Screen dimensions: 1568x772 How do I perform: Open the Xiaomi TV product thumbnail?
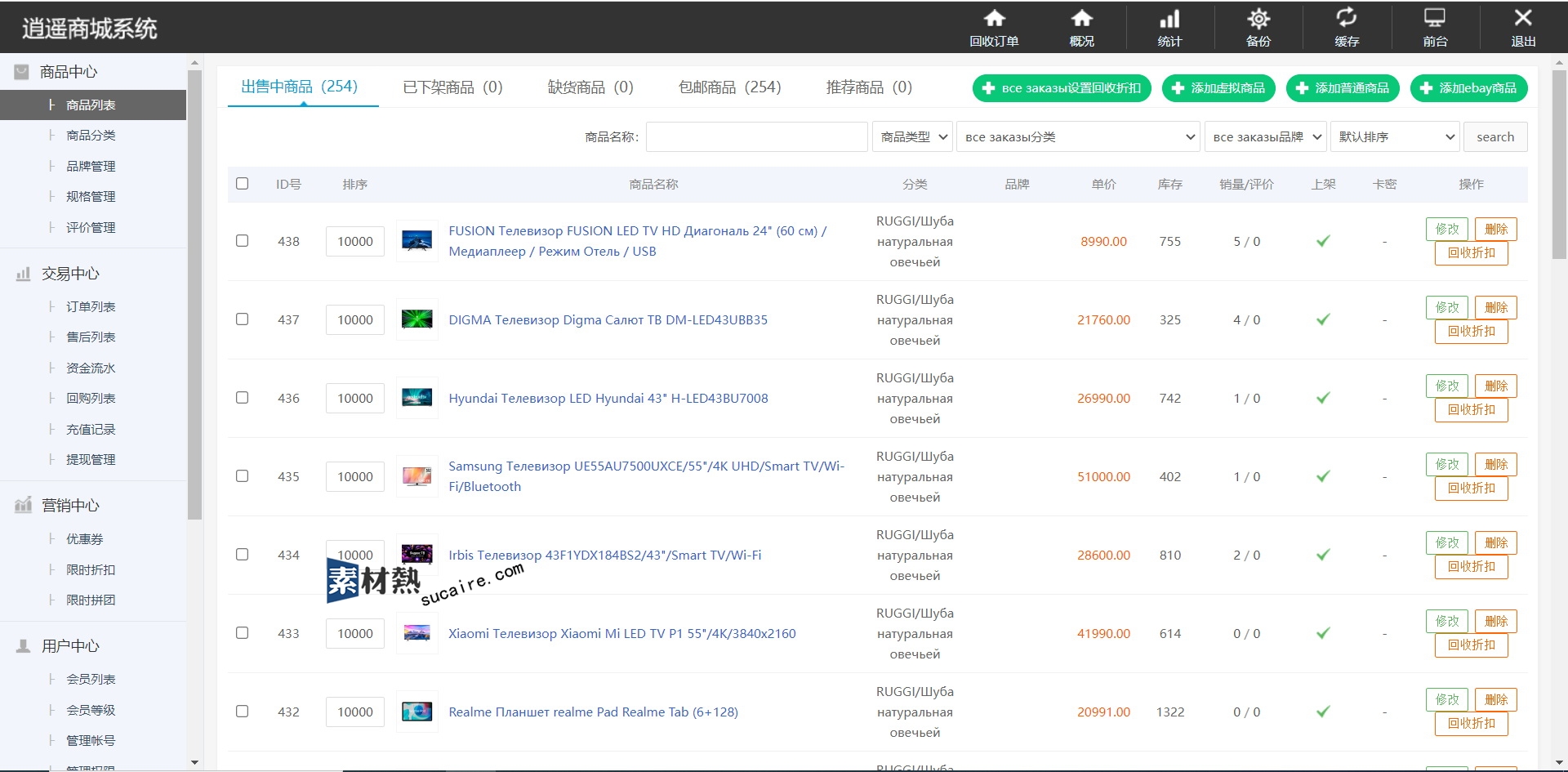tap(417, 633)
